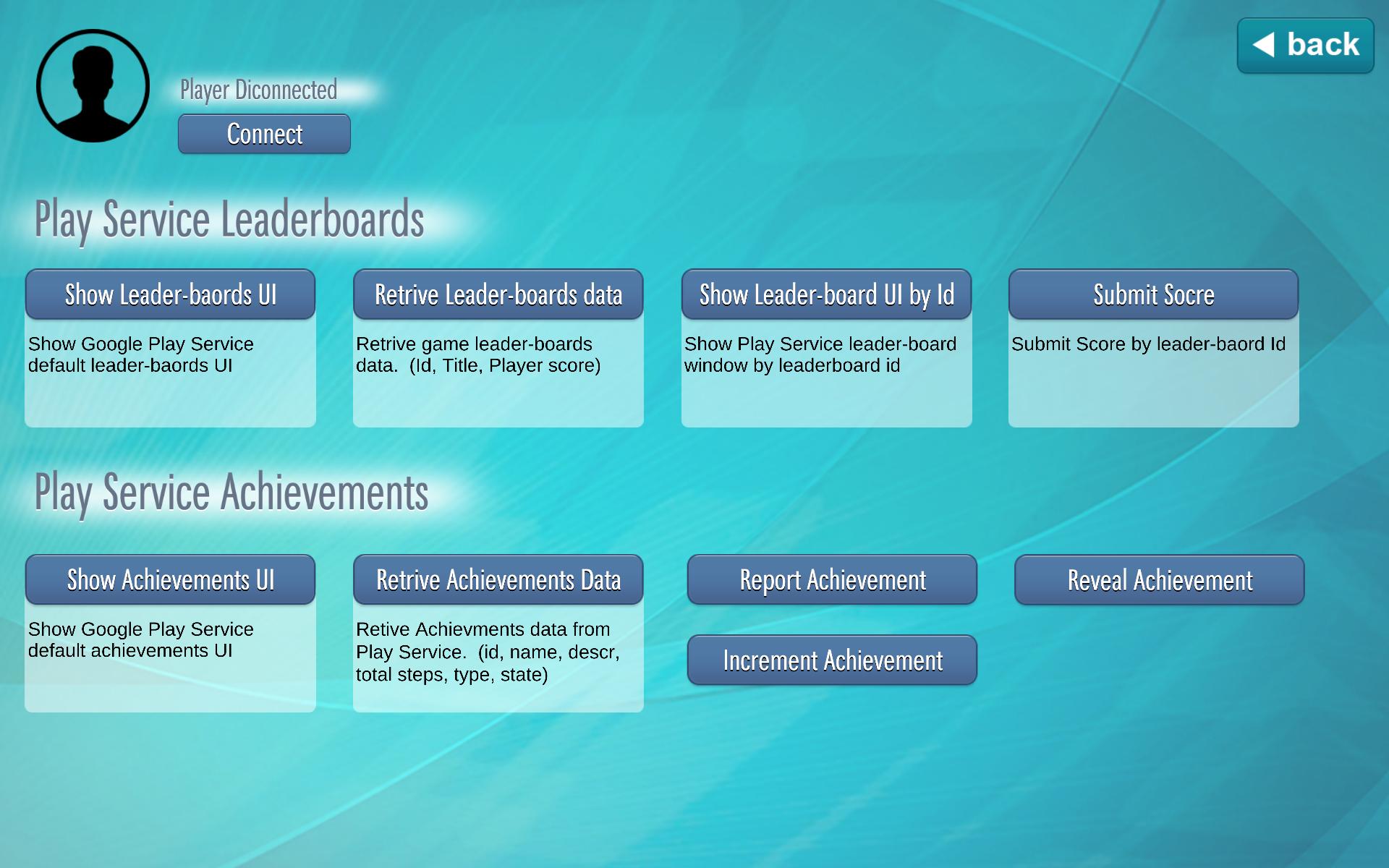
Task: Click the Increment Achievement button
Action: (831, 659)
